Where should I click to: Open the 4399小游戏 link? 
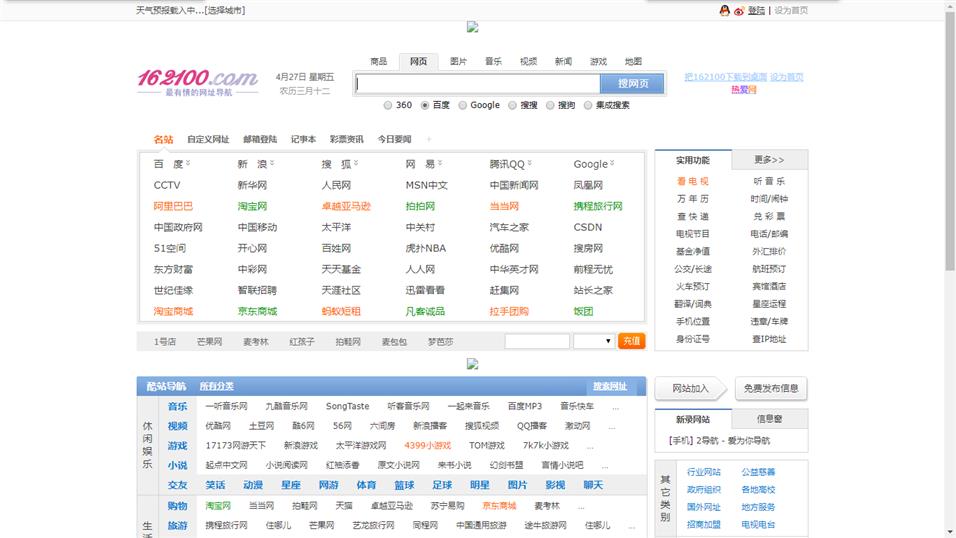[x=427, y=445]
